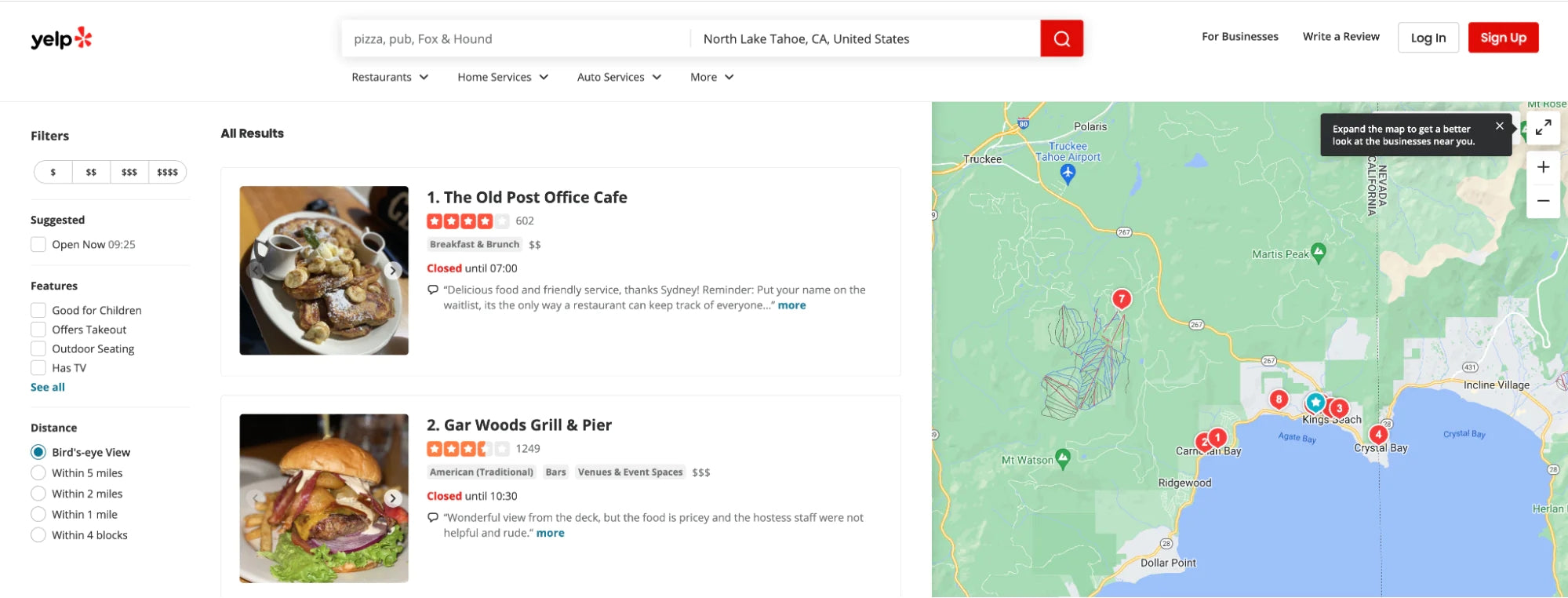Click the Sign Up button

[x=1503, y=38]
